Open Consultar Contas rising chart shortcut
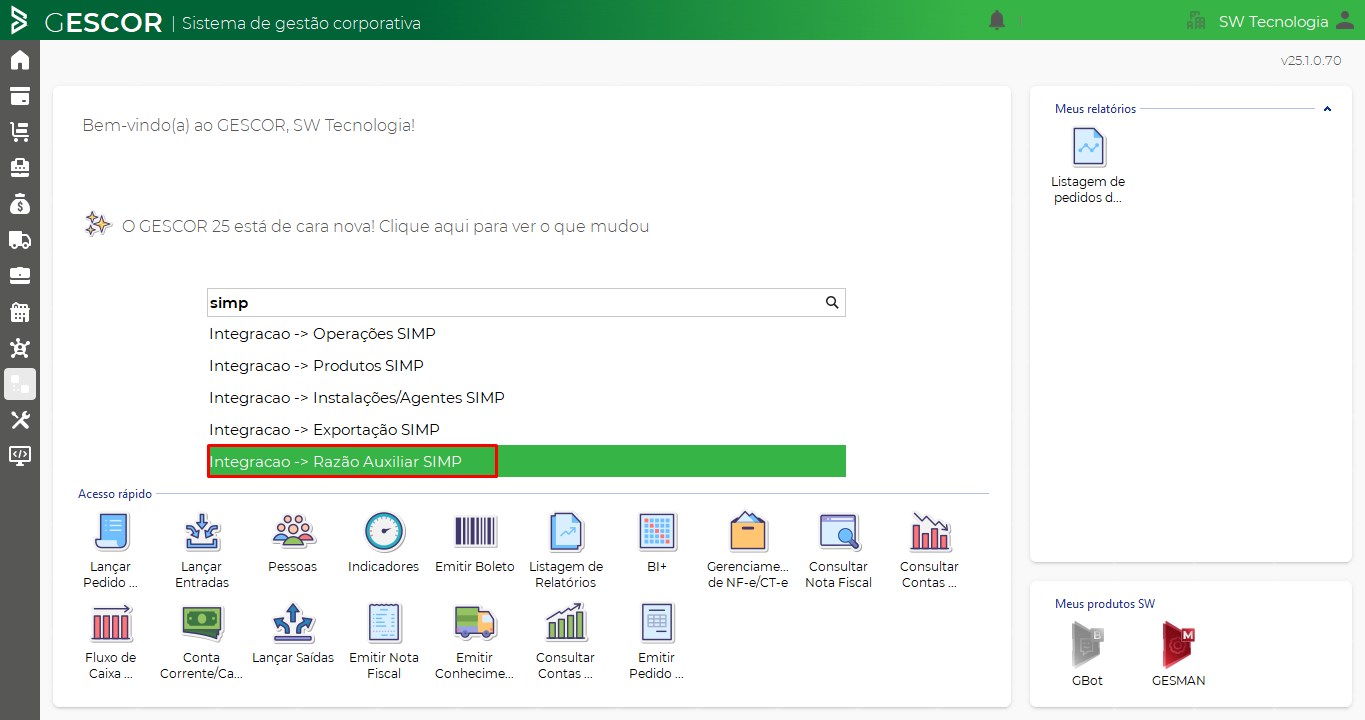The width and height of the screenshot is (1365, 720). pyautogui.click(x=566, y=642)
